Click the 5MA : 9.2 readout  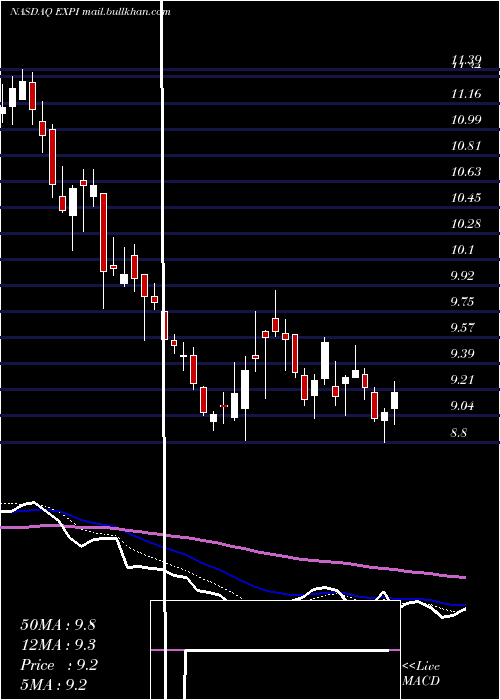(54, 684)
